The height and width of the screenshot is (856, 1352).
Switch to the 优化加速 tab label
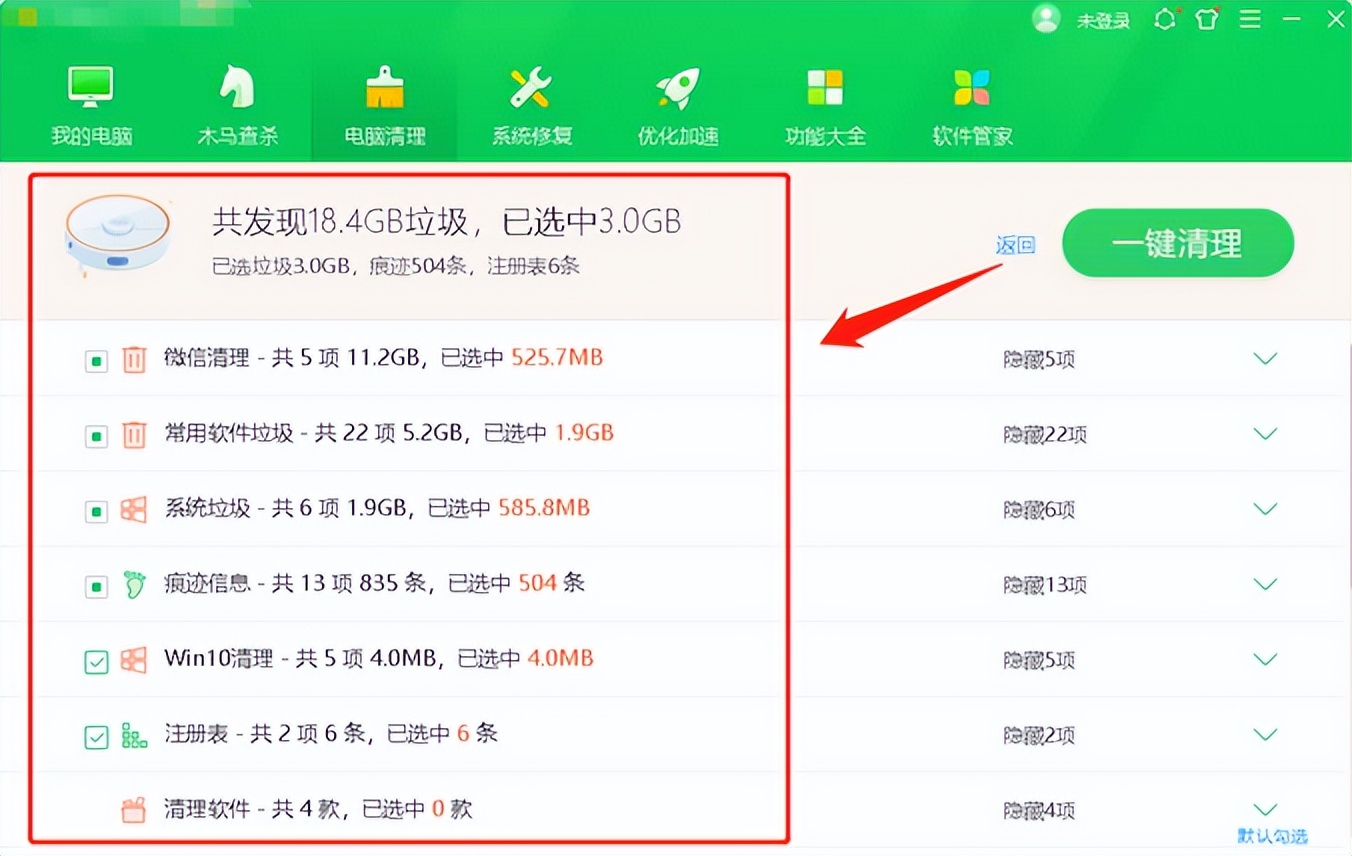pyautogui.click(x=678, y=137)
